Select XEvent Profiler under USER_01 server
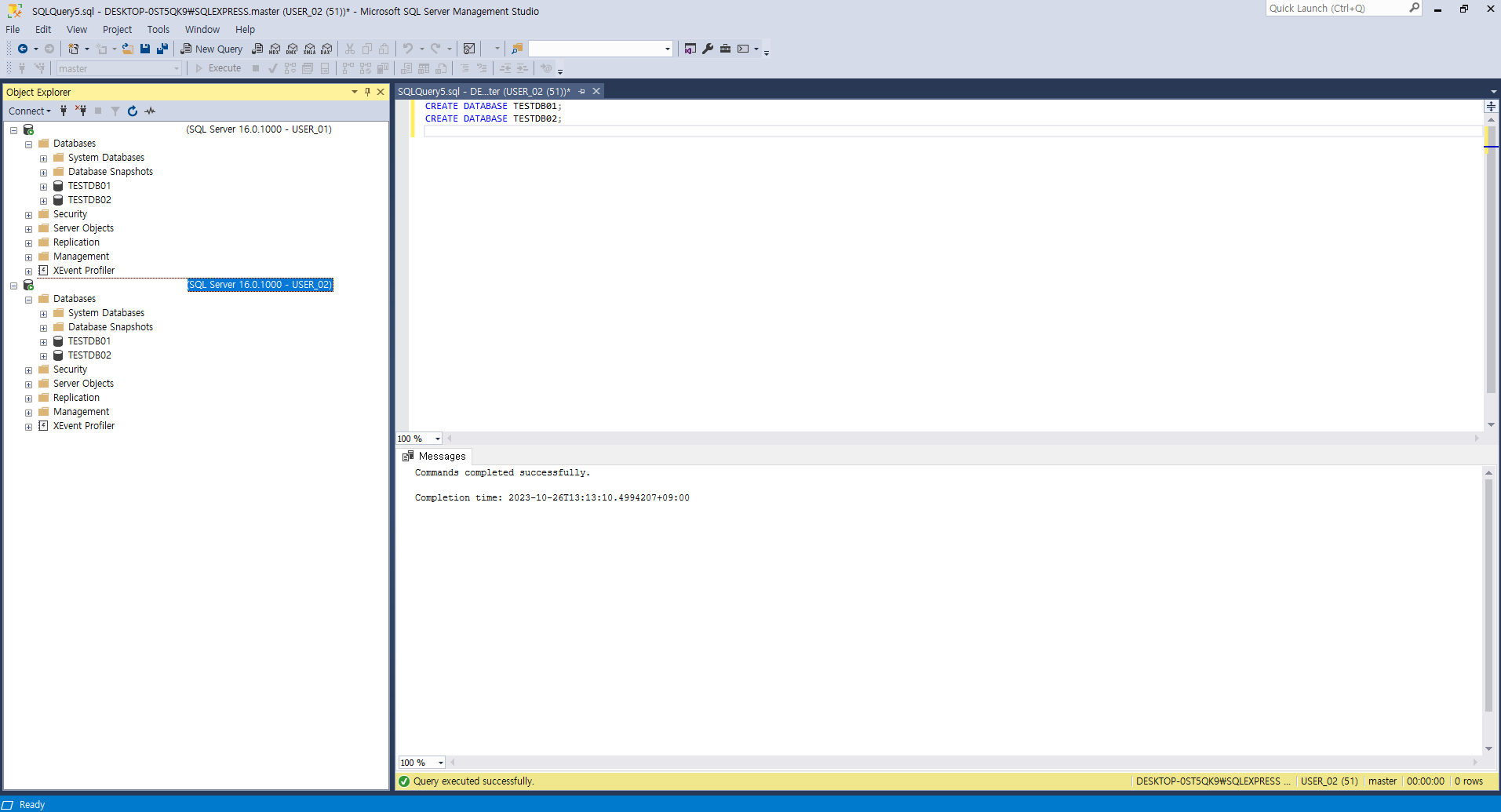The height and width of the screenshot is (812, 1501). (x=84, y=271)
